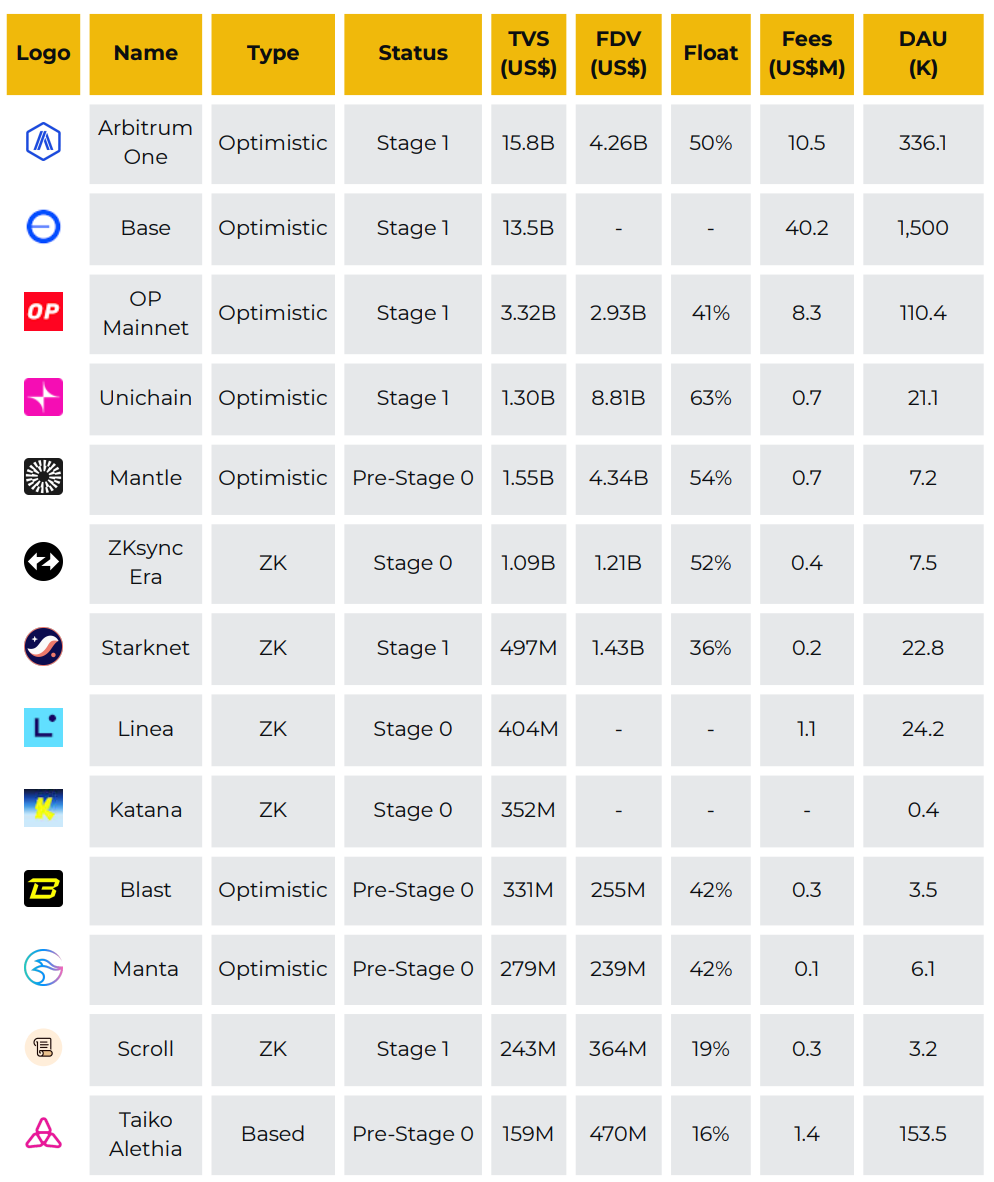Click the pink Unichain logo
This screenshot has width=994, height=1182.
point(43,397)
